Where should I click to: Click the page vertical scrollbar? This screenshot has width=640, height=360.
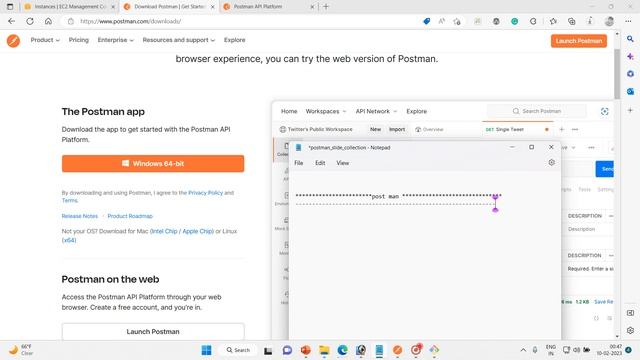tap(617, 73)
